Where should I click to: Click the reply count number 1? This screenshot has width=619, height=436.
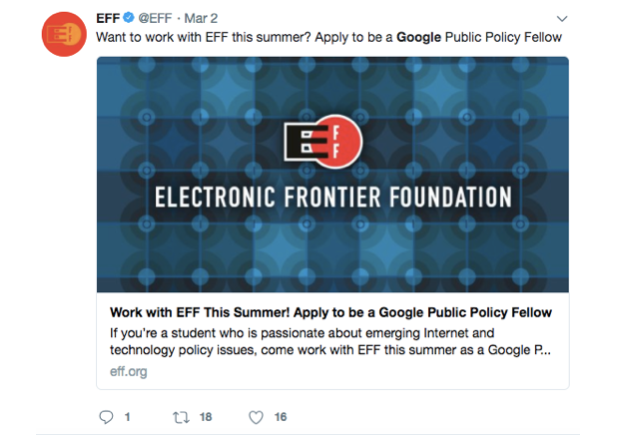pos(127,417)
